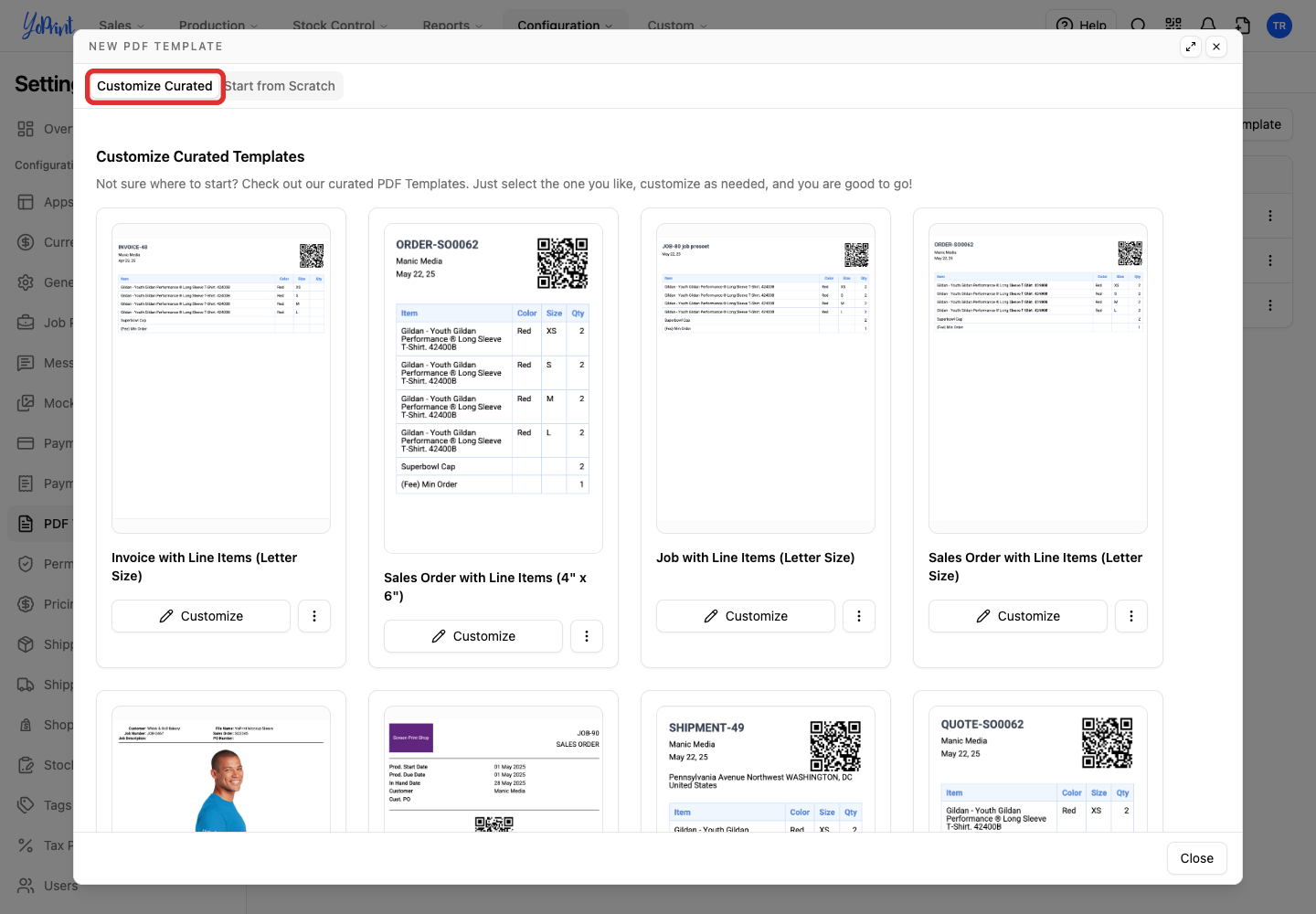Open the Stock Control menu
Image resolution: width=1316 pixels, height=914 pixels.
[x=340, y=25]
